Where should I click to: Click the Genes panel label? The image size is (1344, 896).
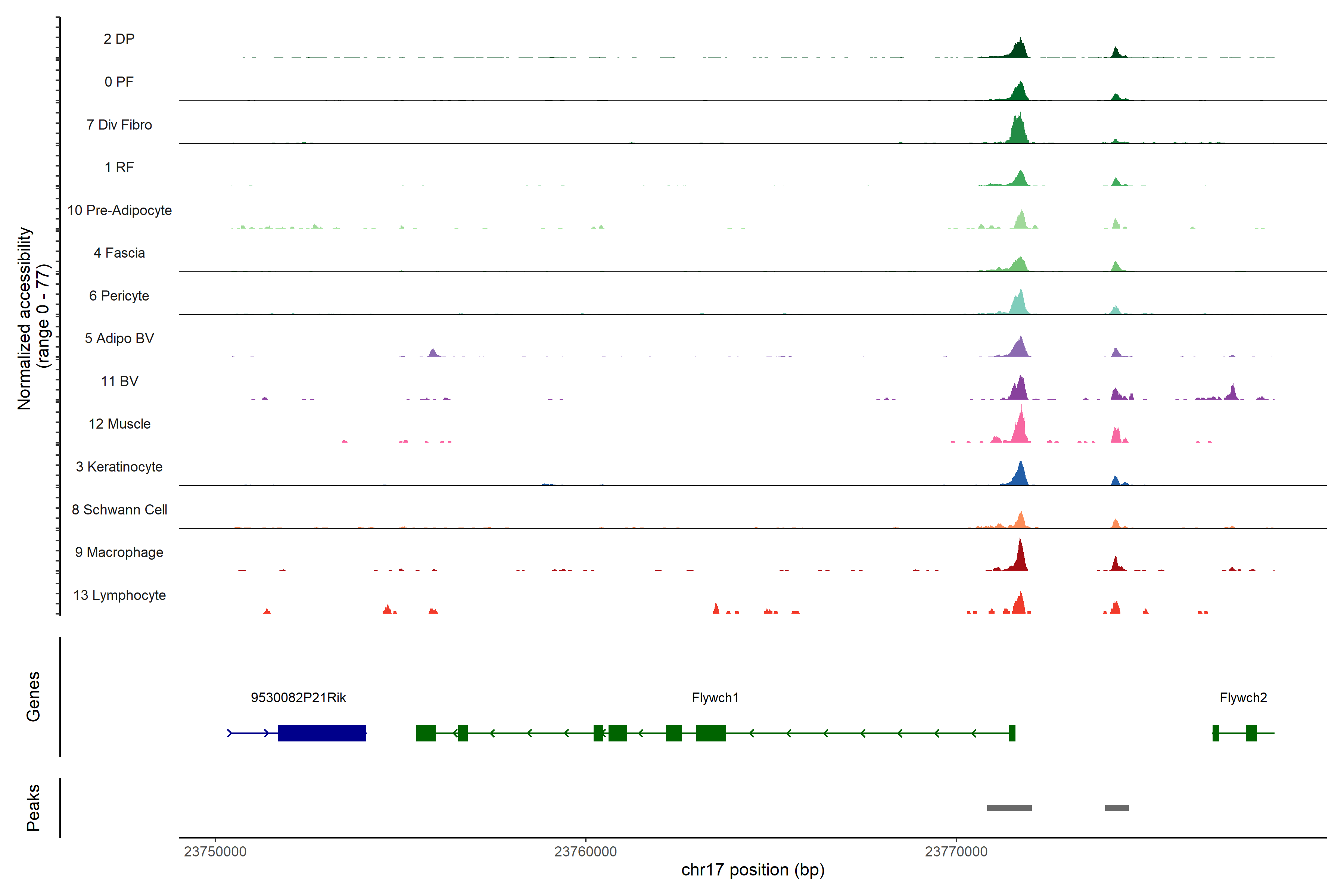click(33, 697)
